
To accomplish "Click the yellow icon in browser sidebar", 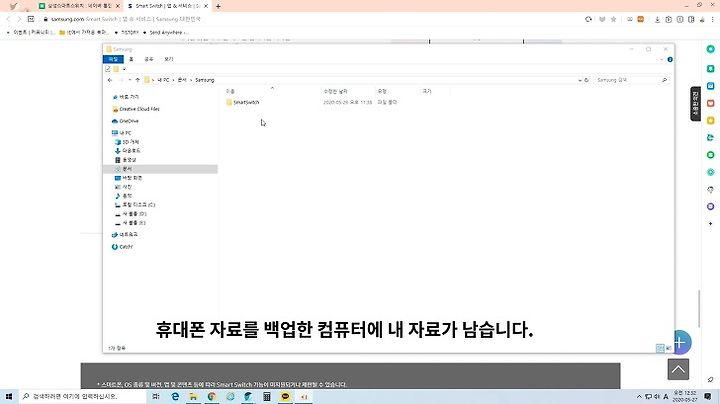I will point(710,121).
